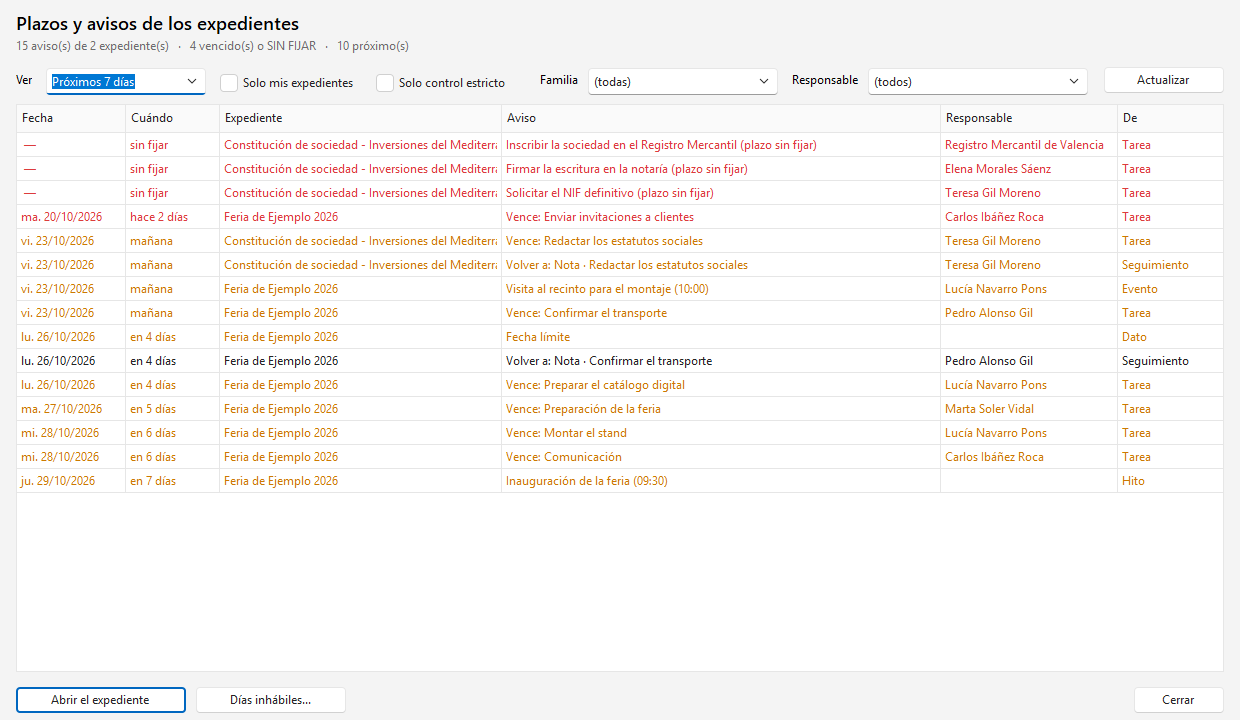Expand the Familia dropdown
This screenshot has height=720, width=1240.
click(683, 82)
